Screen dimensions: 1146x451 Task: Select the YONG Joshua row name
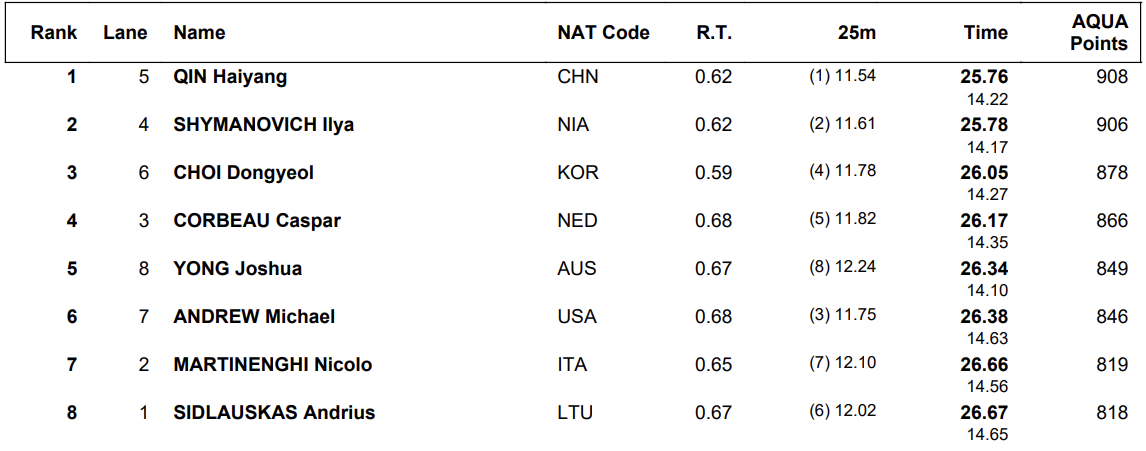pyautogui.click(x=237, y=269)
